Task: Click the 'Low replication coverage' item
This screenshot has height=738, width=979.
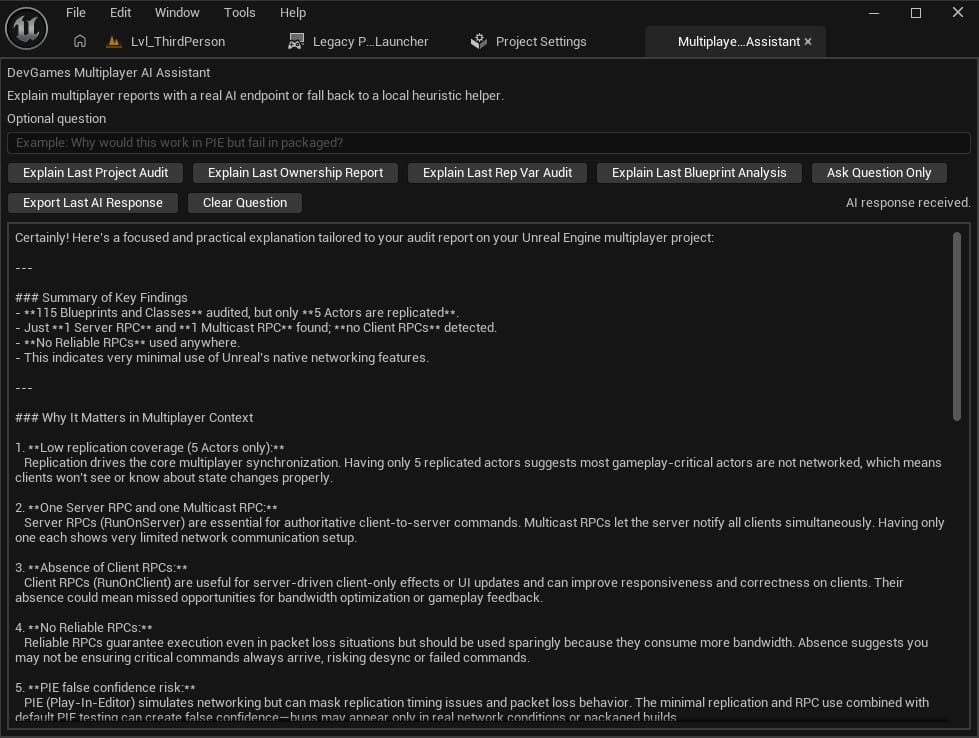Action: pos(150,448)
